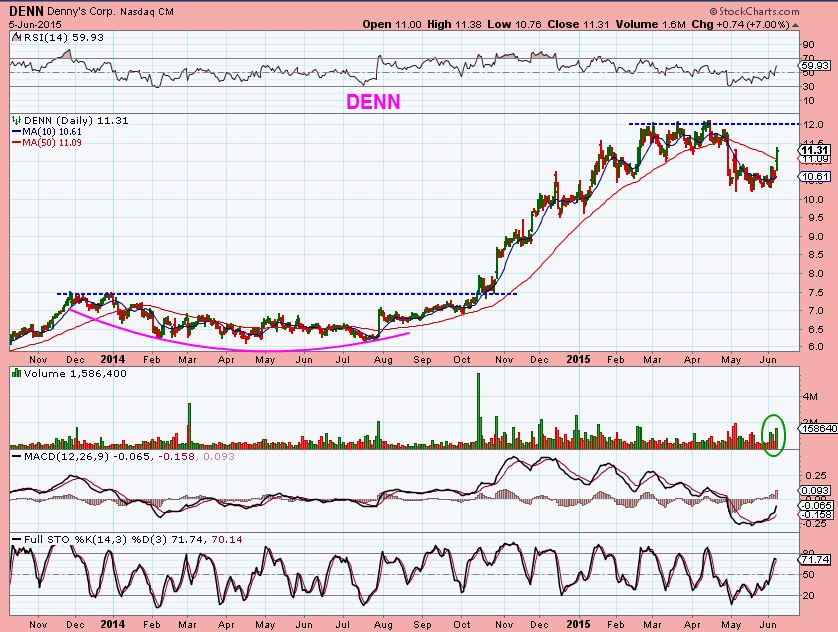Click the RSI(14) 59.93 legend text

point(63,37)
